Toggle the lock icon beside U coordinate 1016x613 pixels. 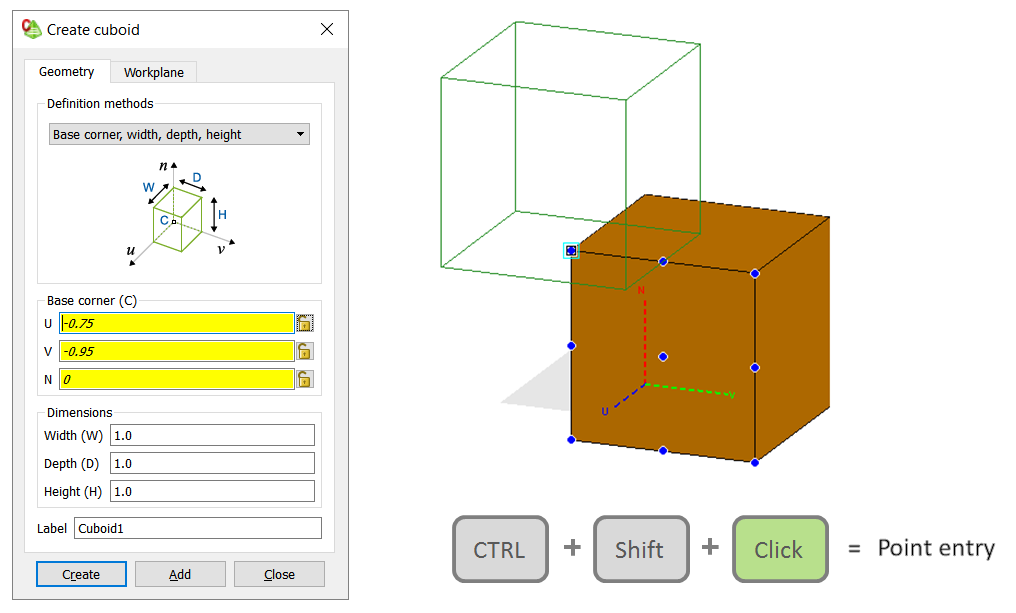pos(305,322)
